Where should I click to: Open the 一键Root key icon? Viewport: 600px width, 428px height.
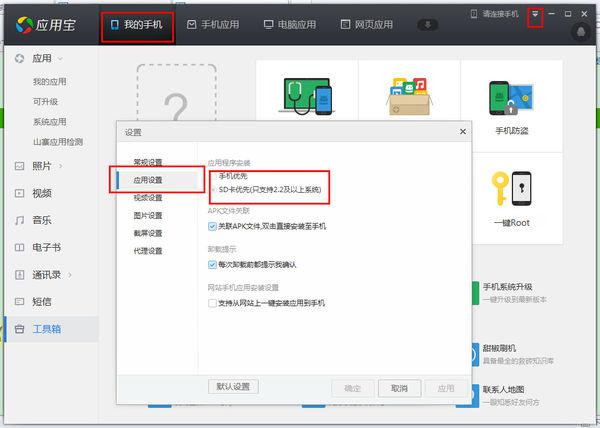point(512,188)
